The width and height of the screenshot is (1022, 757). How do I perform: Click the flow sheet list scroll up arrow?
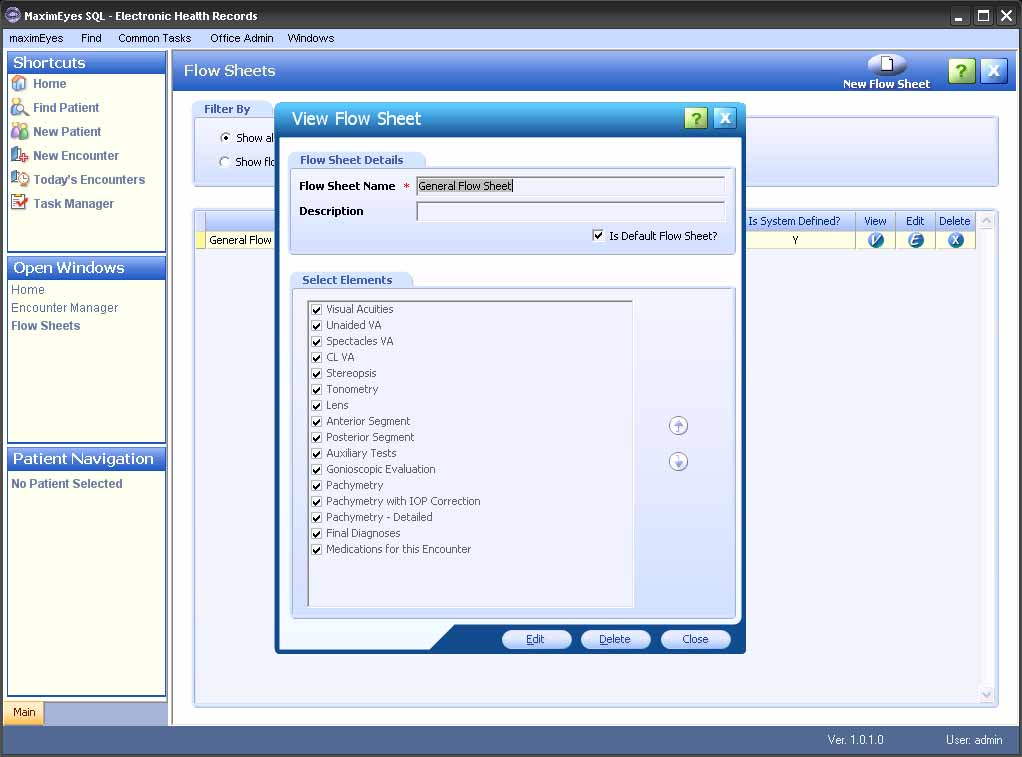coord(986,221)
